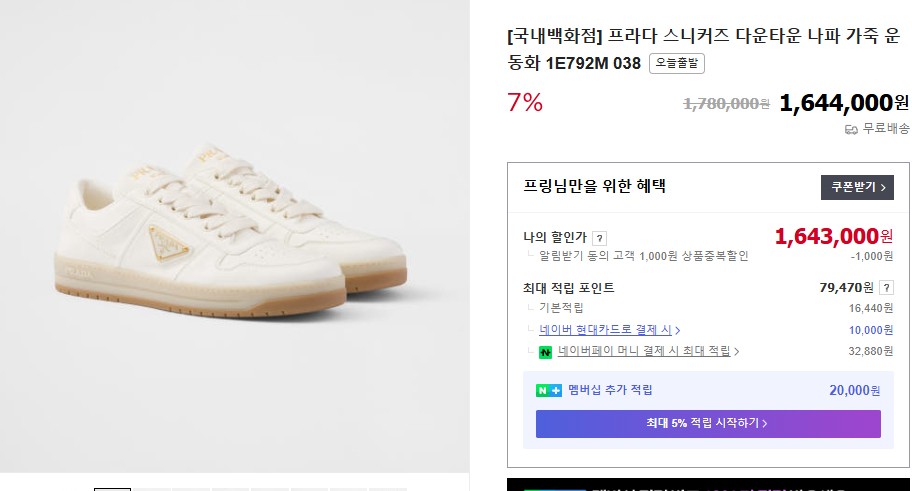912x491 pixels.
Task: Click the question mark beside 최대 적립 포인트
Action: [x=886, y=288]
